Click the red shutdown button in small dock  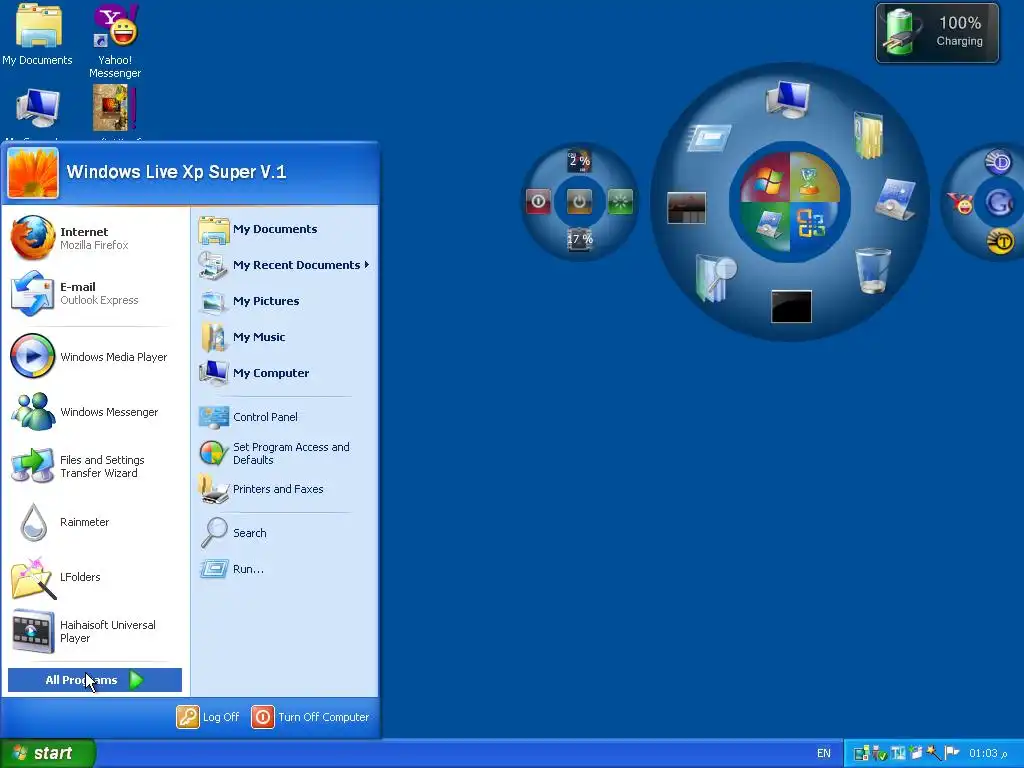[x=538, y=201]
